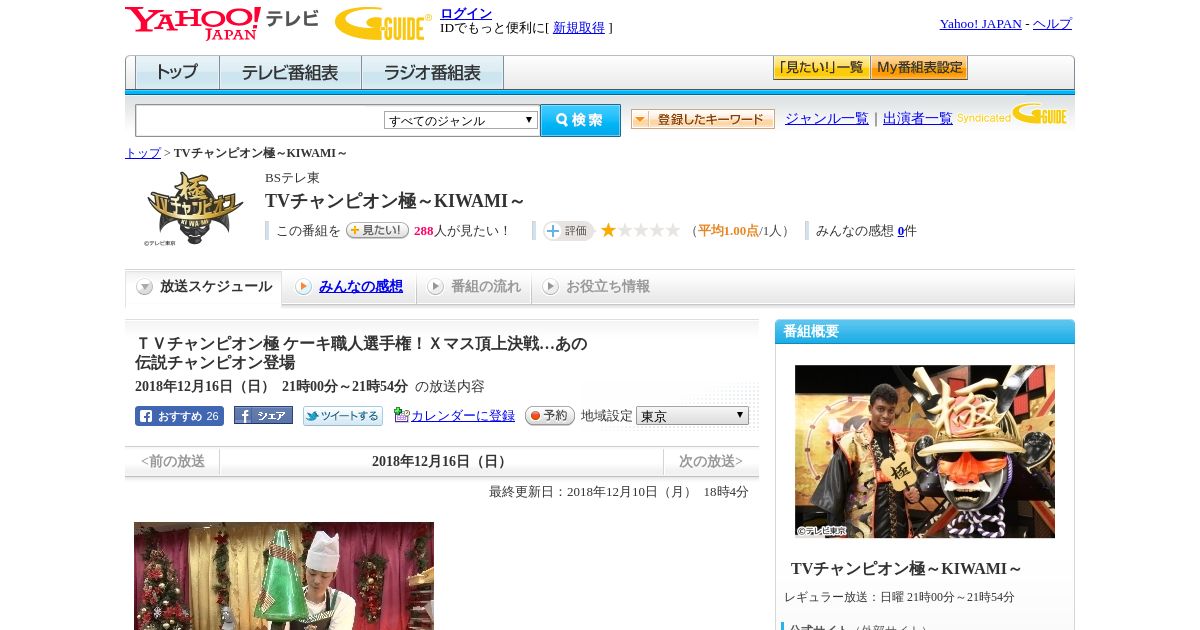This screenshot has height=630, width=1200.
Task: Click the 最終更新日 timestamp text
Action: [x=619, y=492]
